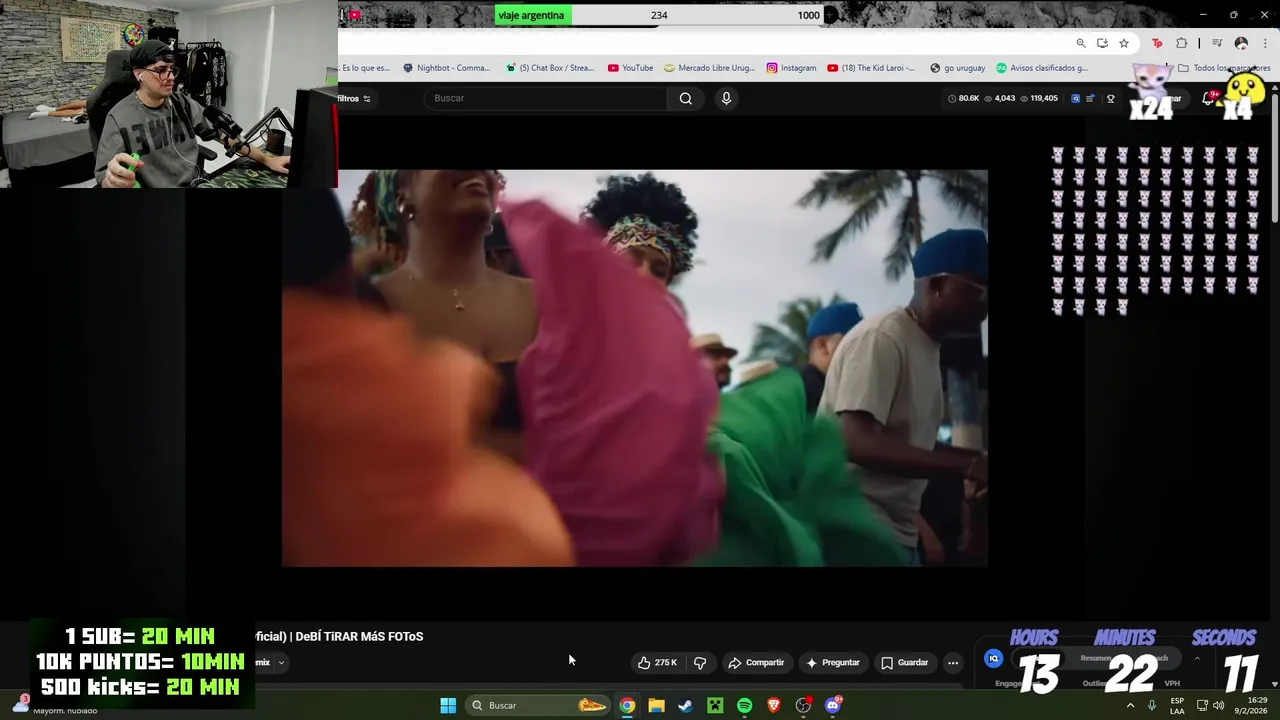Click the viaje argentina goal progress bar
Viewport: 1280px width, 720px height.
tap(660, 15)
